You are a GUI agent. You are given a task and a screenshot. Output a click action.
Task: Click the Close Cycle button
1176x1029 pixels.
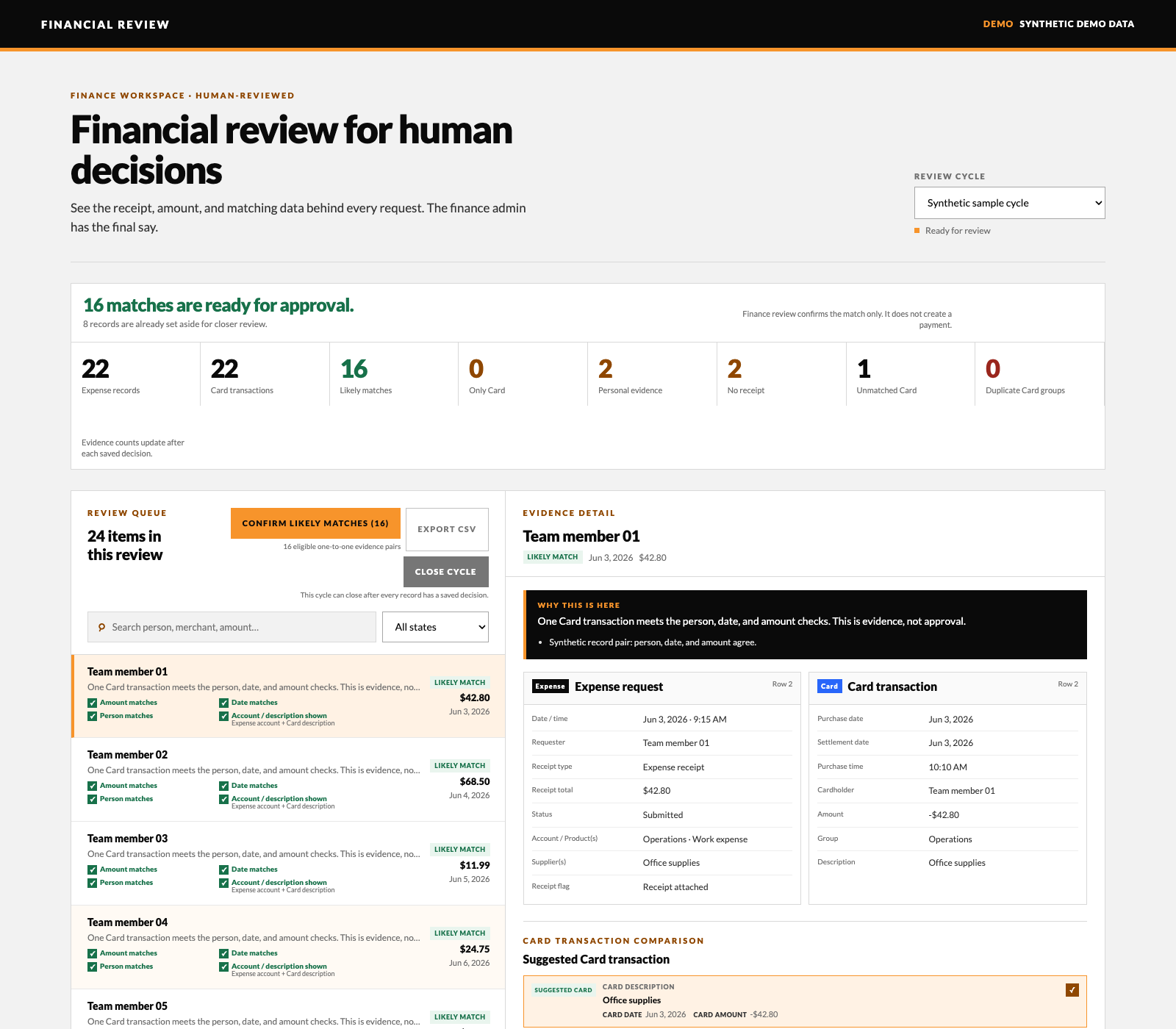pyautogui.click(x=445, y=572)
